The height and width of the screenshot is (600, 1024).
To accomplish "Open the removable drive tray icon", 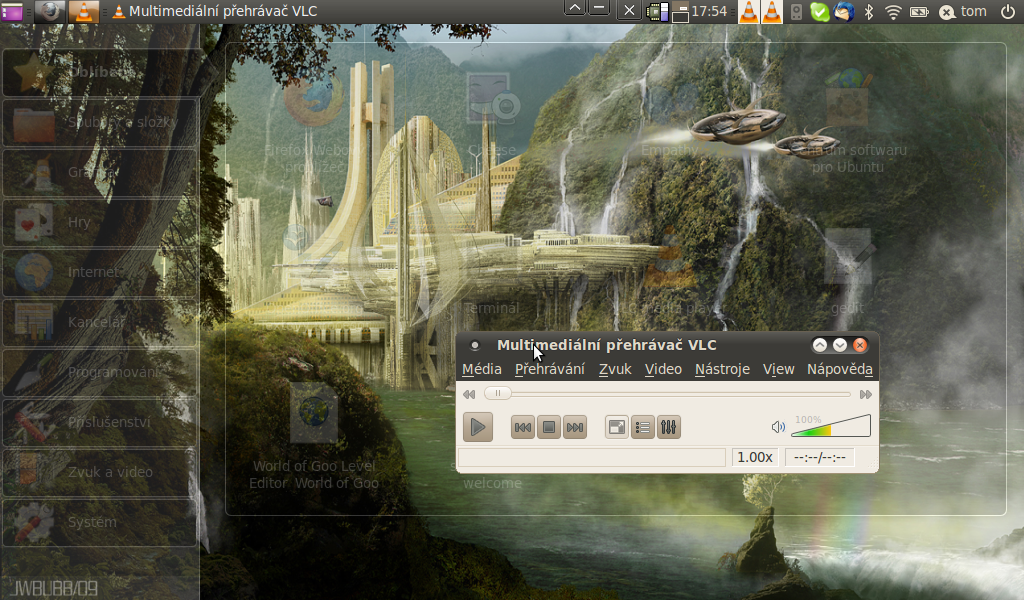I will pos(796,12).
